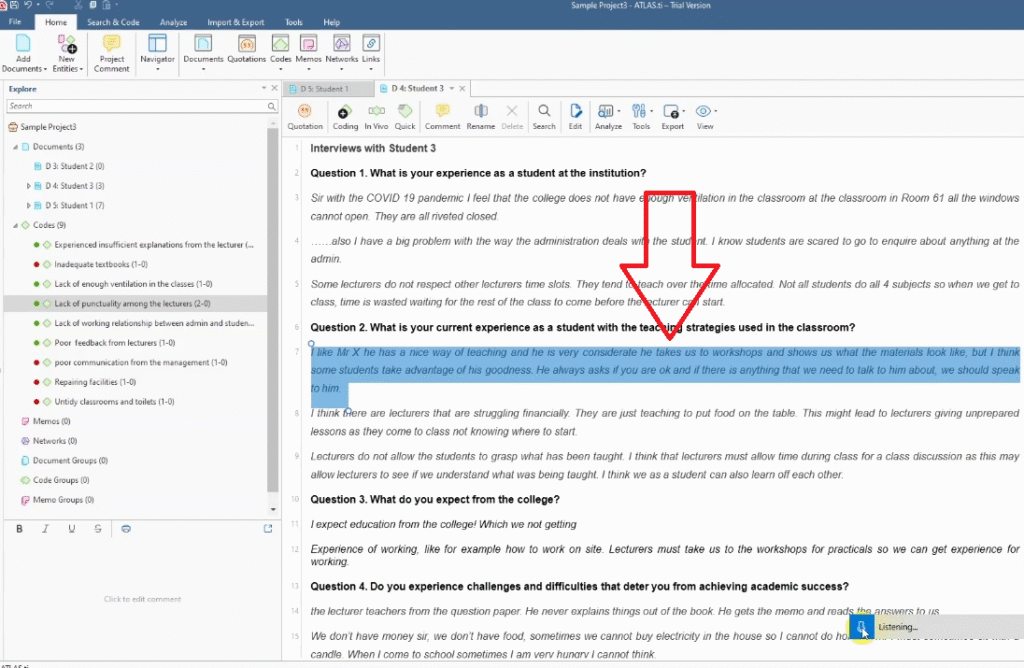Click the Rename icon in document toolbar
Viewport: 1024px width, 668px height.
click(480, 117)
